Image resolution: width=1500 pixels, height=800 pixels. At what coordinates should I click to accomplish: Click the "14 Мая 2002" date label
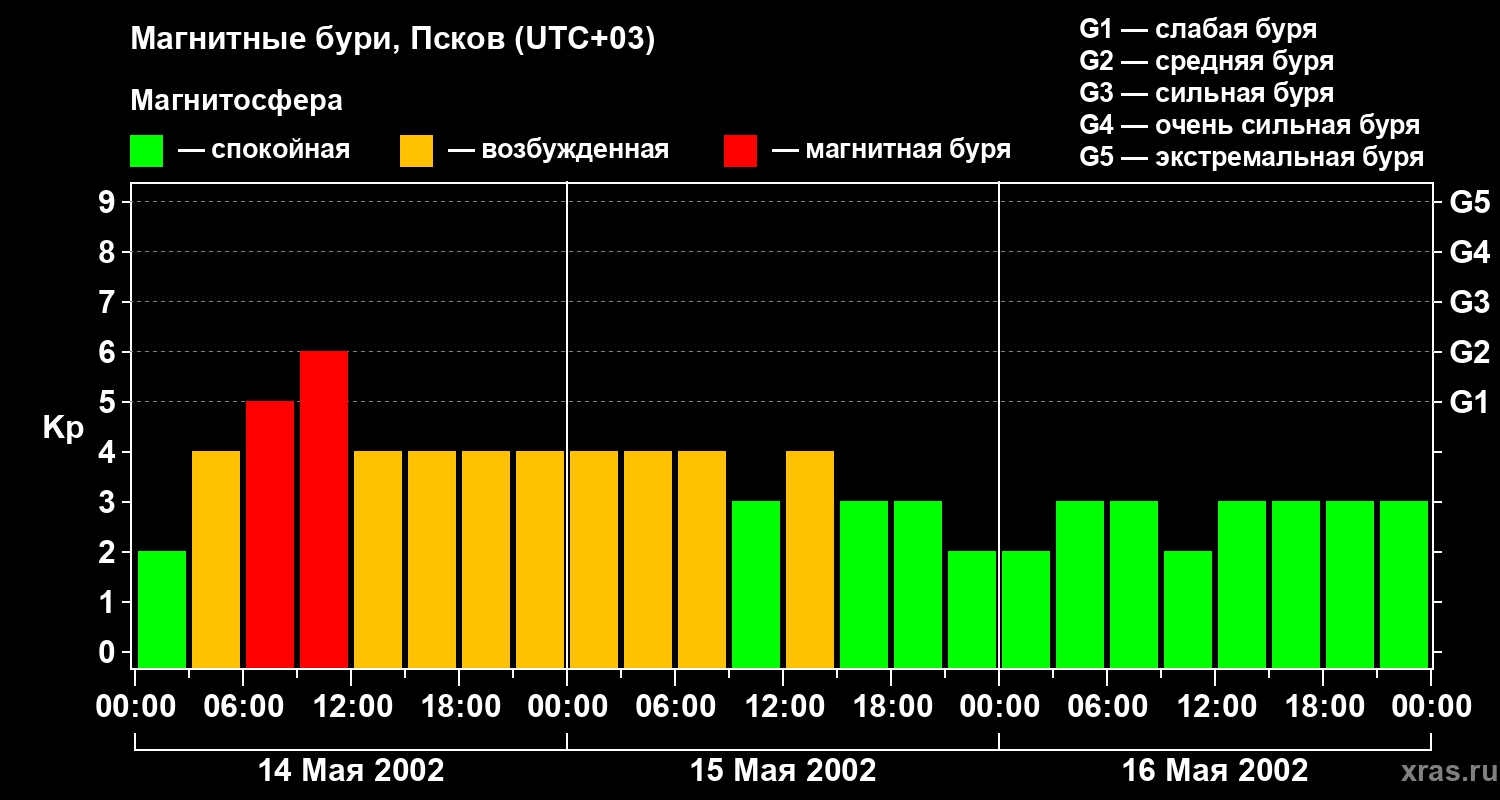pyautogui.click(x=351, y=771)
